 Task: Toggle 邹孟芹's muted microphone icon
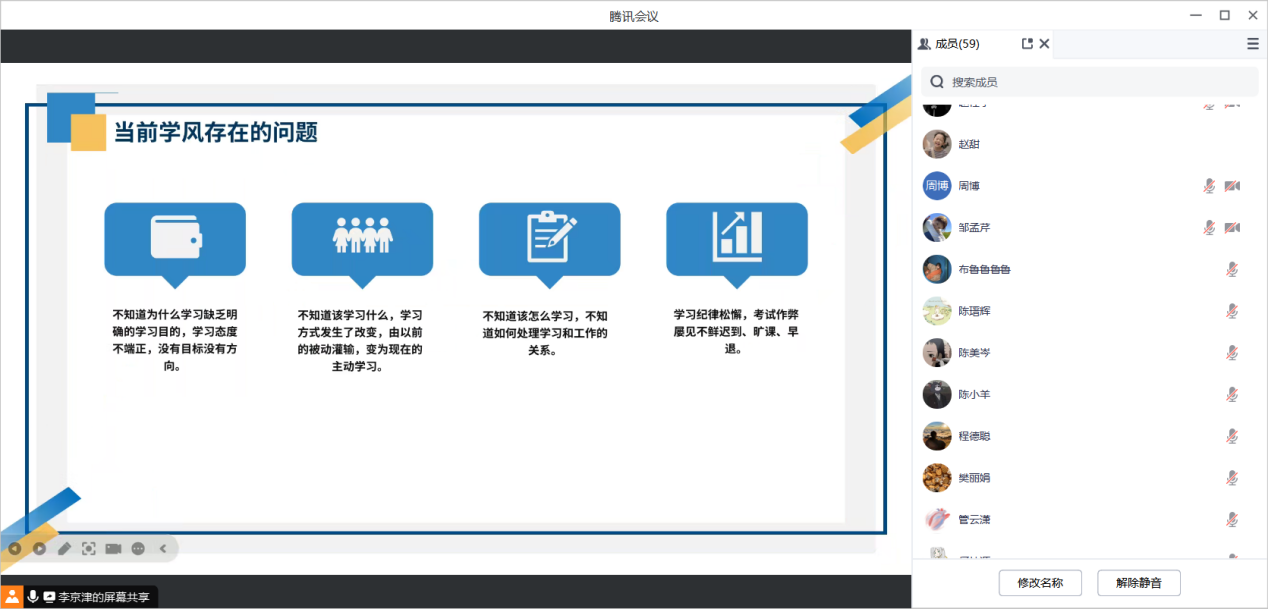click(1209, 228)
